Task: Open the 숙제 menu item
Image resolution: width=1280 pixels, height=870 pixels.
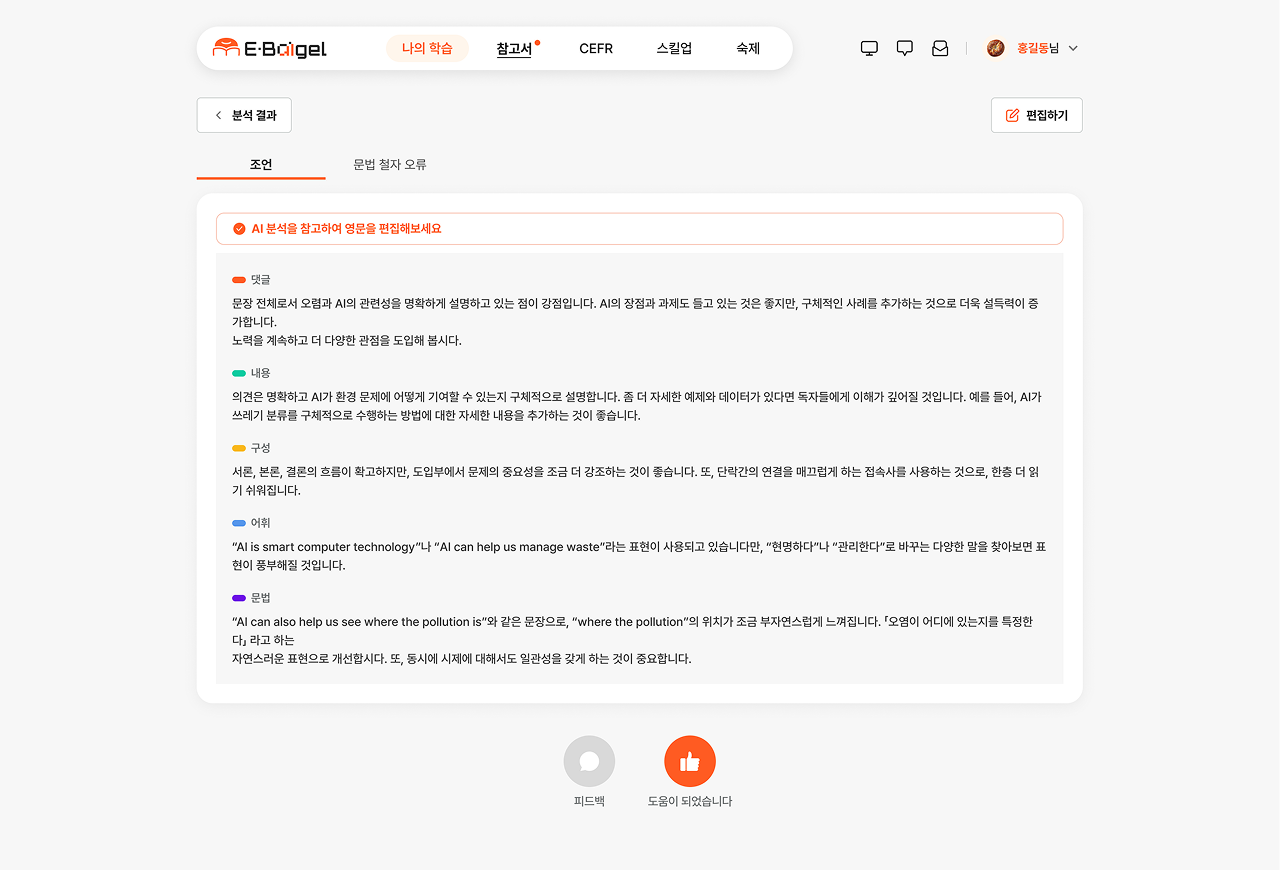Action: click(746, 47)
